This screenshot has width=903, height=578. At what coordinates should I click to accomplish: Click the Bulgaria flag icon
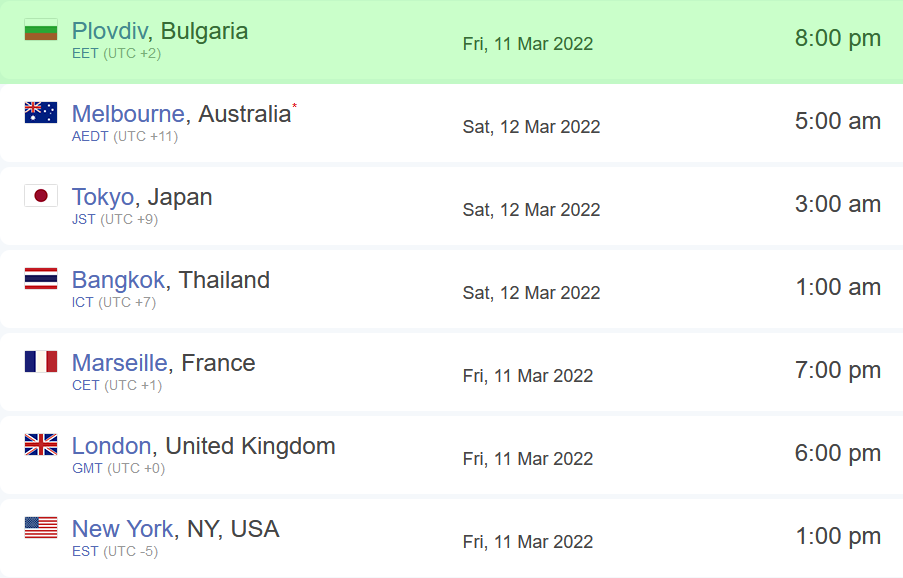41,30
